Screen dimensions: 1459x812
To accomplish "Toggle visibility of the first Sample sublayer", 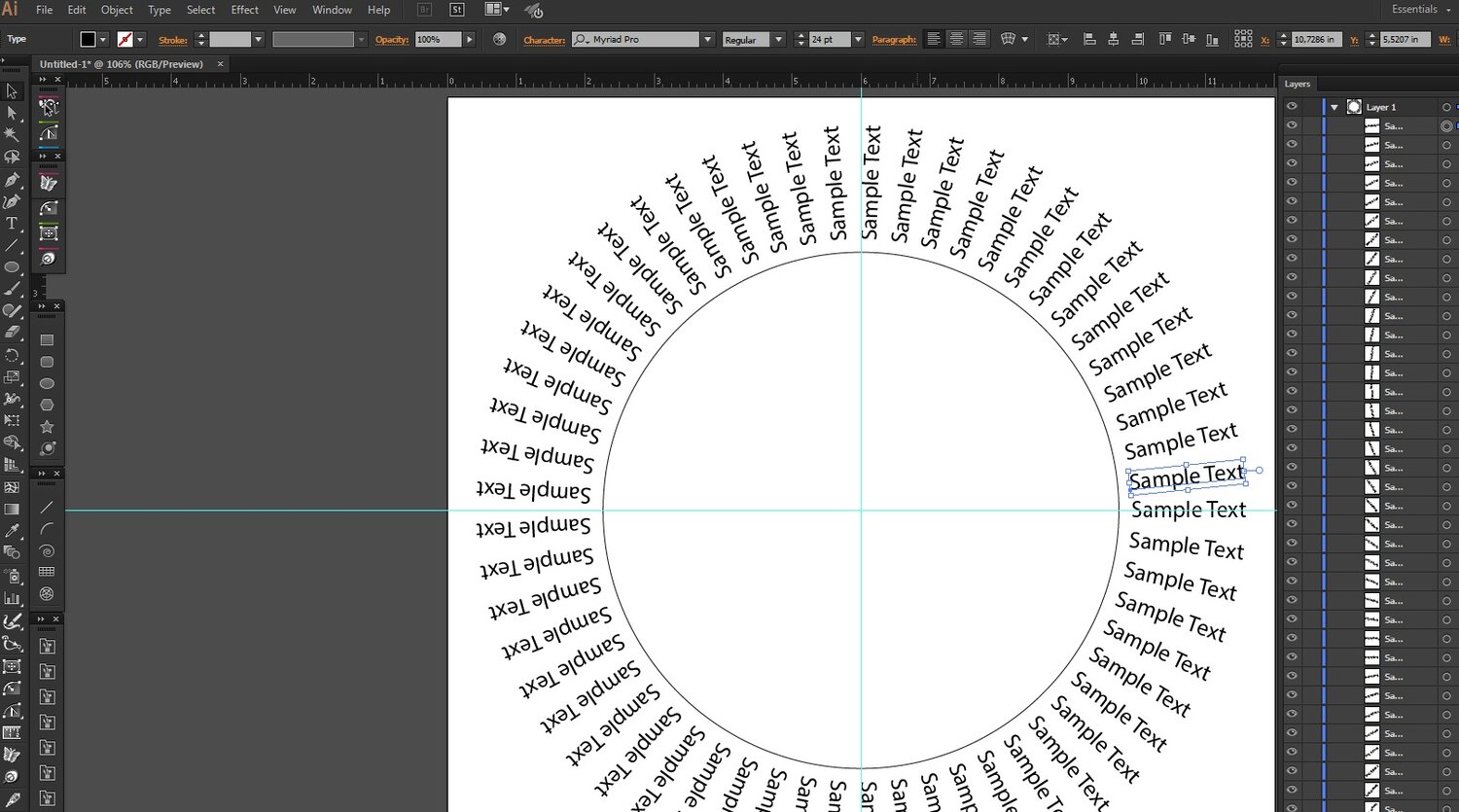I will [x=1292, y=125].
